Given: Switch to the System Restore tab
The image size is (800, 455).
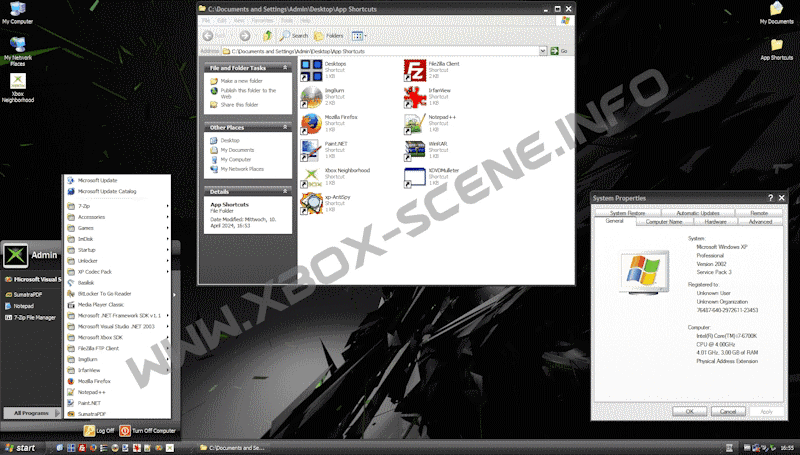Looking at the screenshot, I should pyautogui.click(x=628, y=213).
